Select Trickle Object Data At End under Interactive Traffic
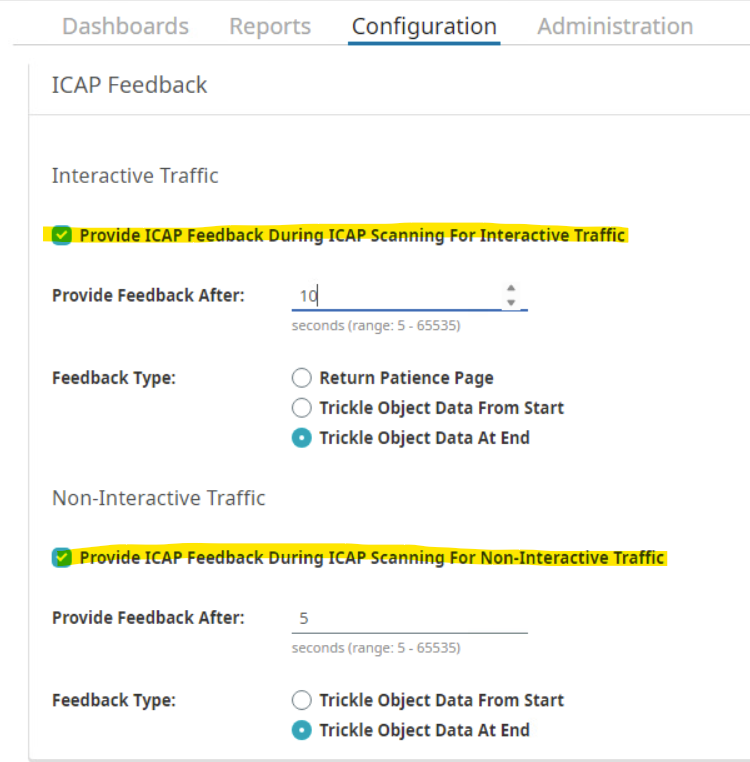This screenshot has height=762, width=750. point(302,438)
